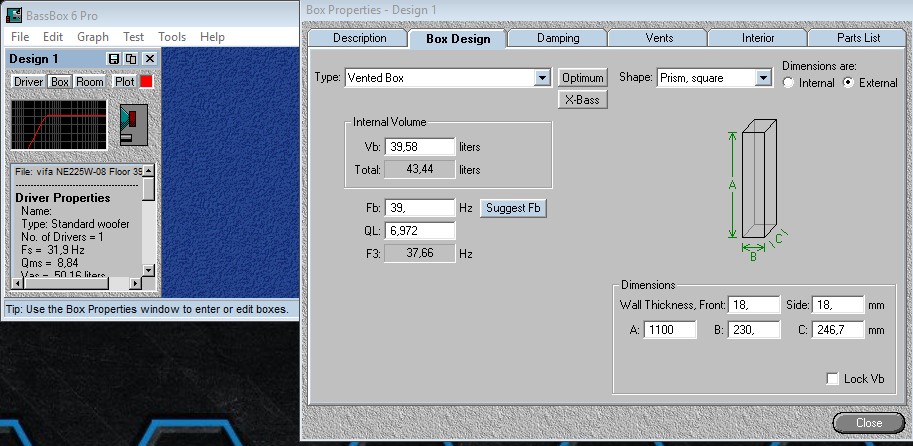The height and width of the screenshot is (446, 913).
Task: Click the save design floppy disk icon
Action: [114, 60]
